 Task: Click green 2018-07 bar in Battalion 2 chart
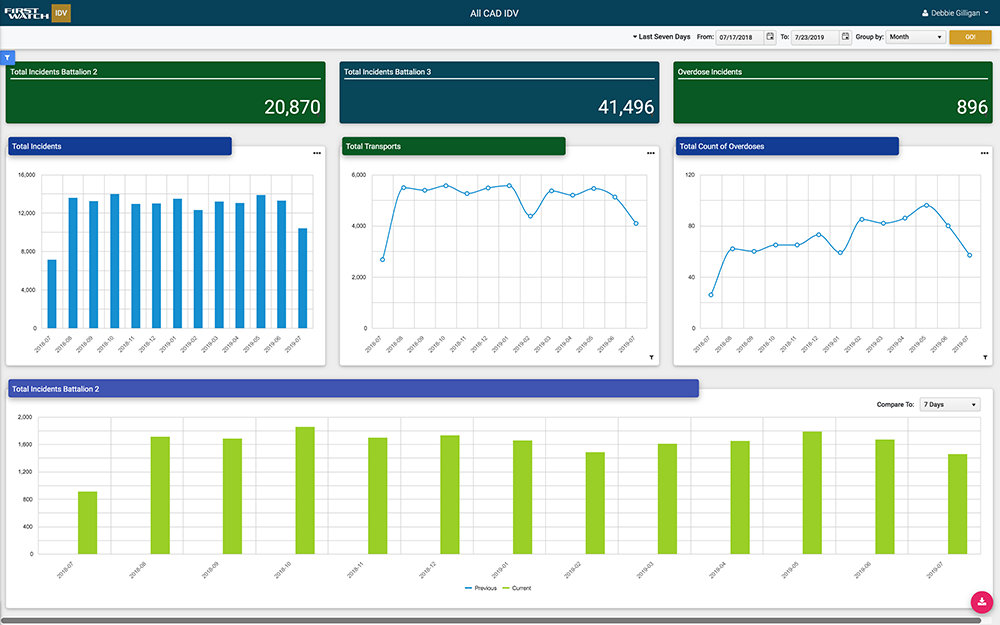click(87, 523)
